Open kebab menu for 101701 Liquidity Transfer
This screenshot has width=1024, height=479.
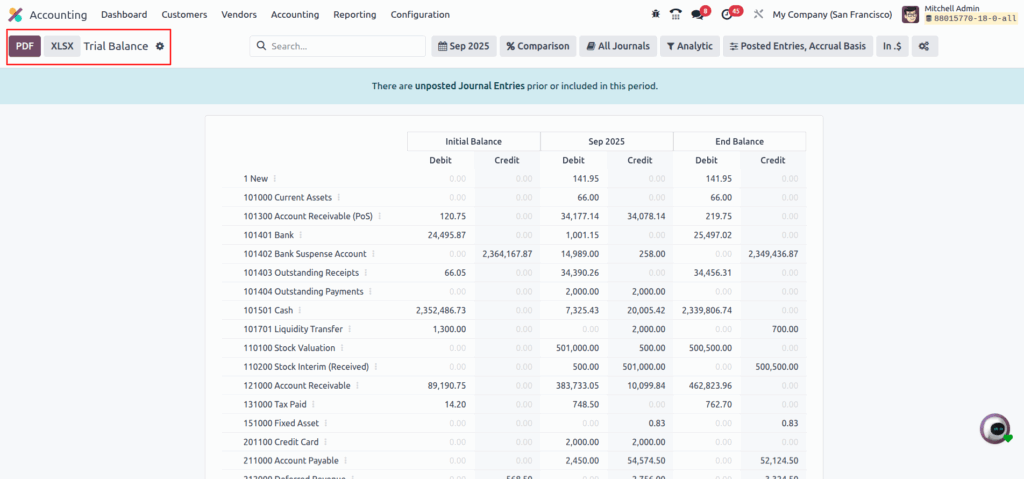tap(349, 329)
